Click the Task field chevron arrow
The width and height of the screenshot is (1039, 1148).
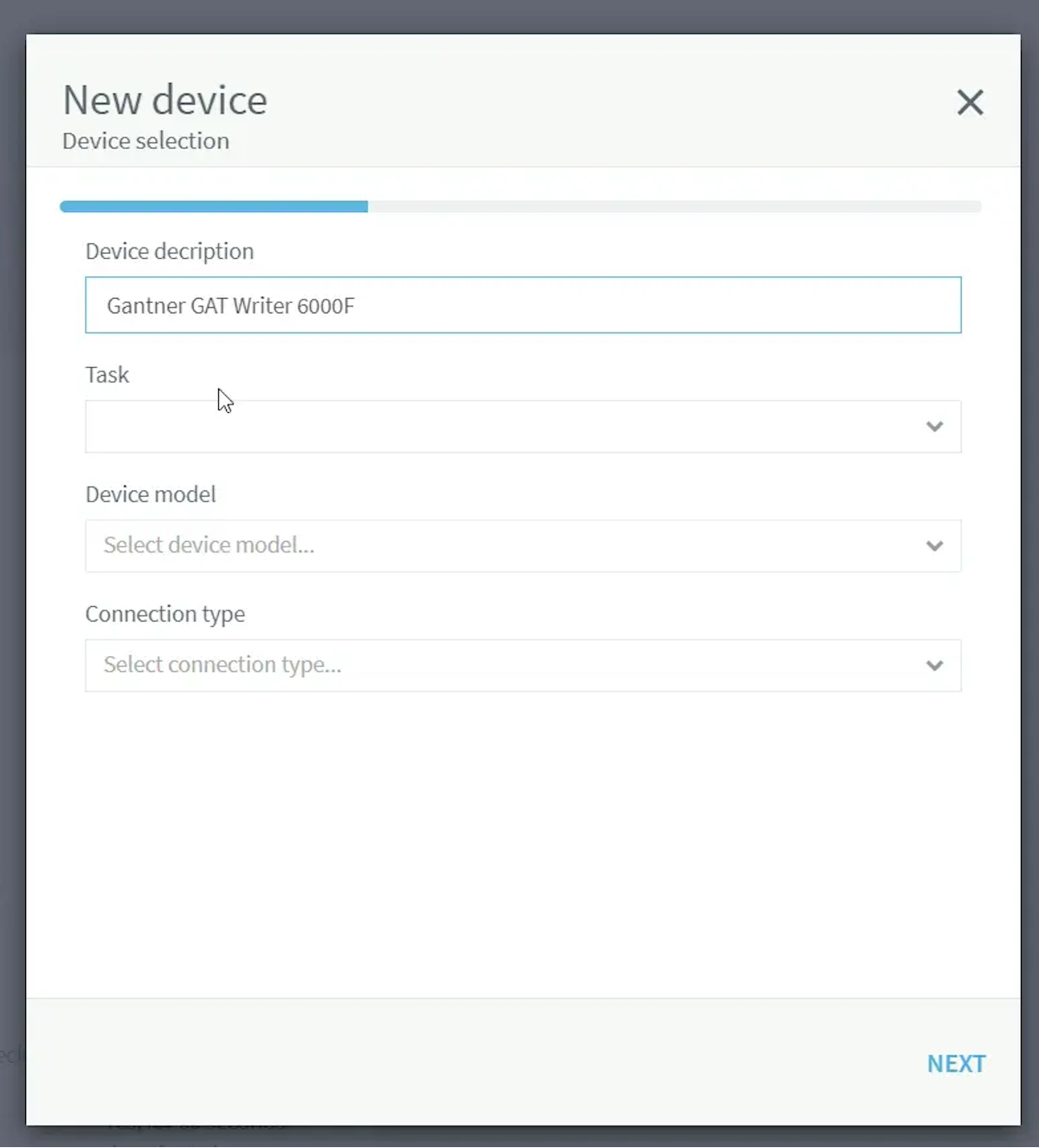[934, 426]
